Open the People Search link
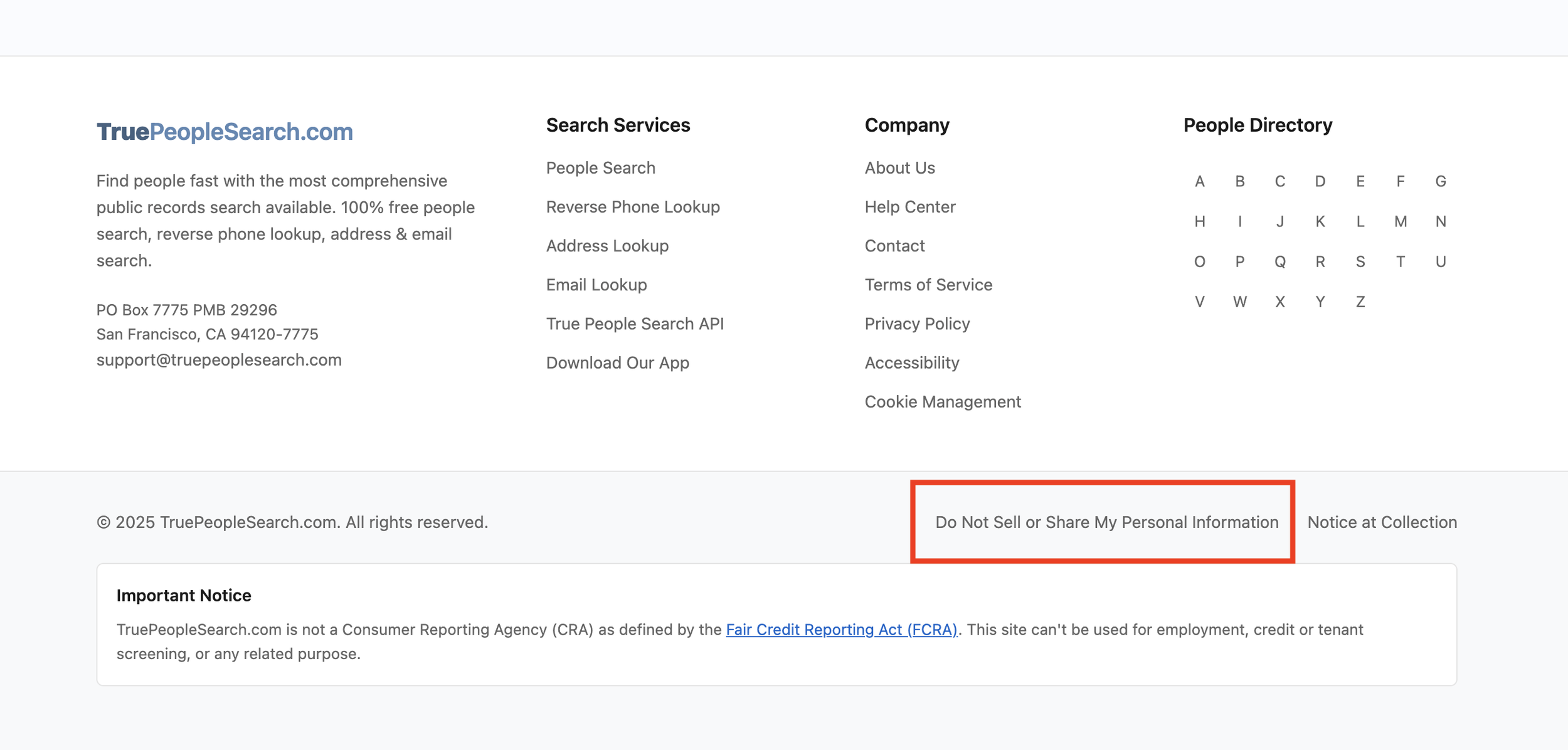Screen dimensions: 1568x750 (x=600, y=168)
